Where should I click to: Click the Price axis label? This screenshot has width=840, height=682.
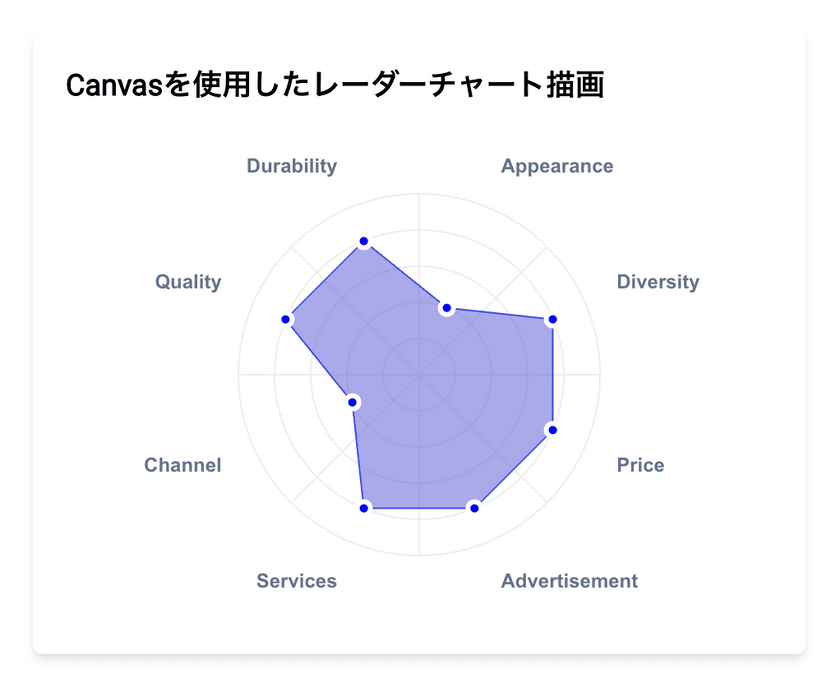[640, 465]
